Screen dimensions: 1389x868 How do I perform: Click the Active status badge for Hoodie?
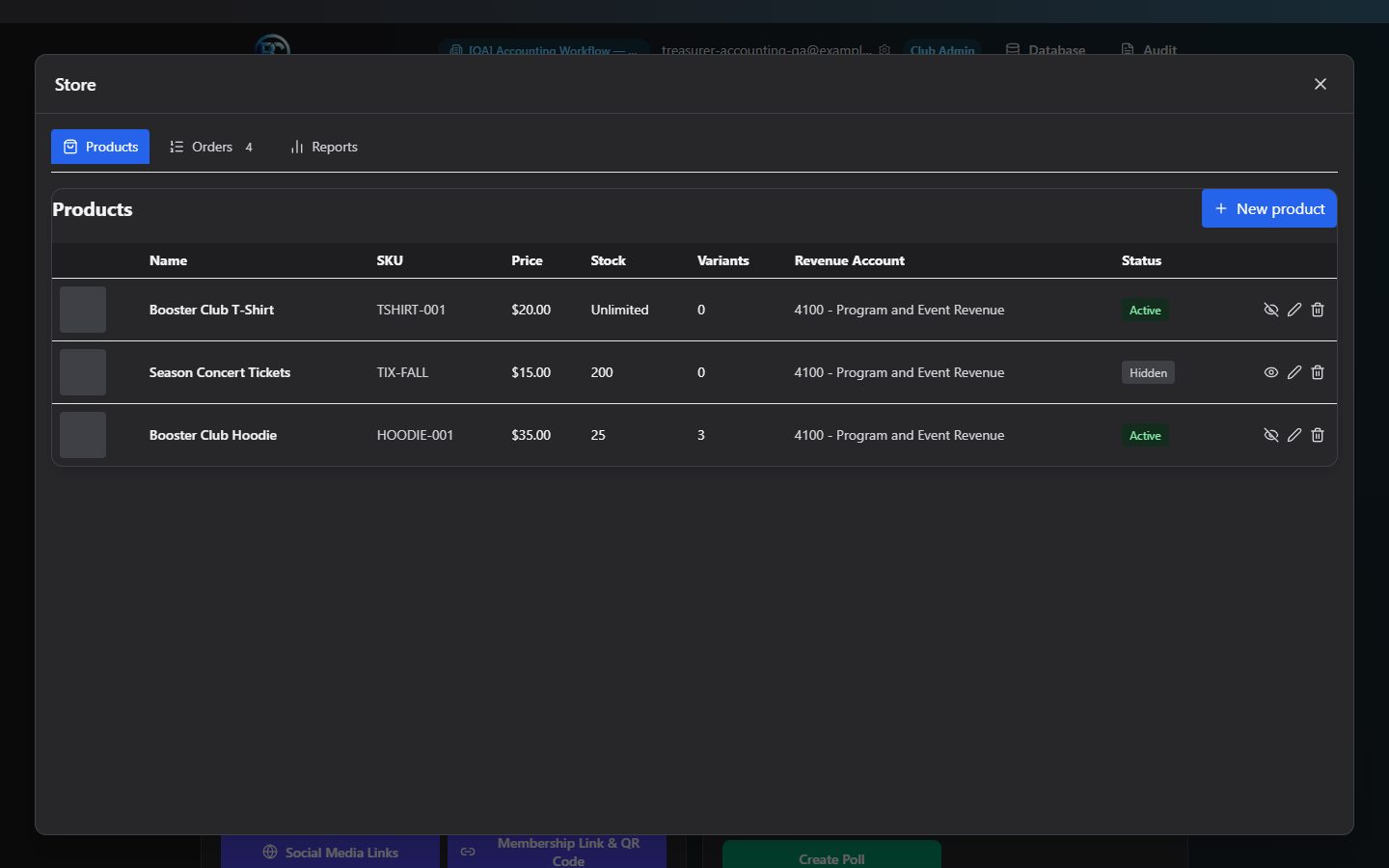point(1145,435)
